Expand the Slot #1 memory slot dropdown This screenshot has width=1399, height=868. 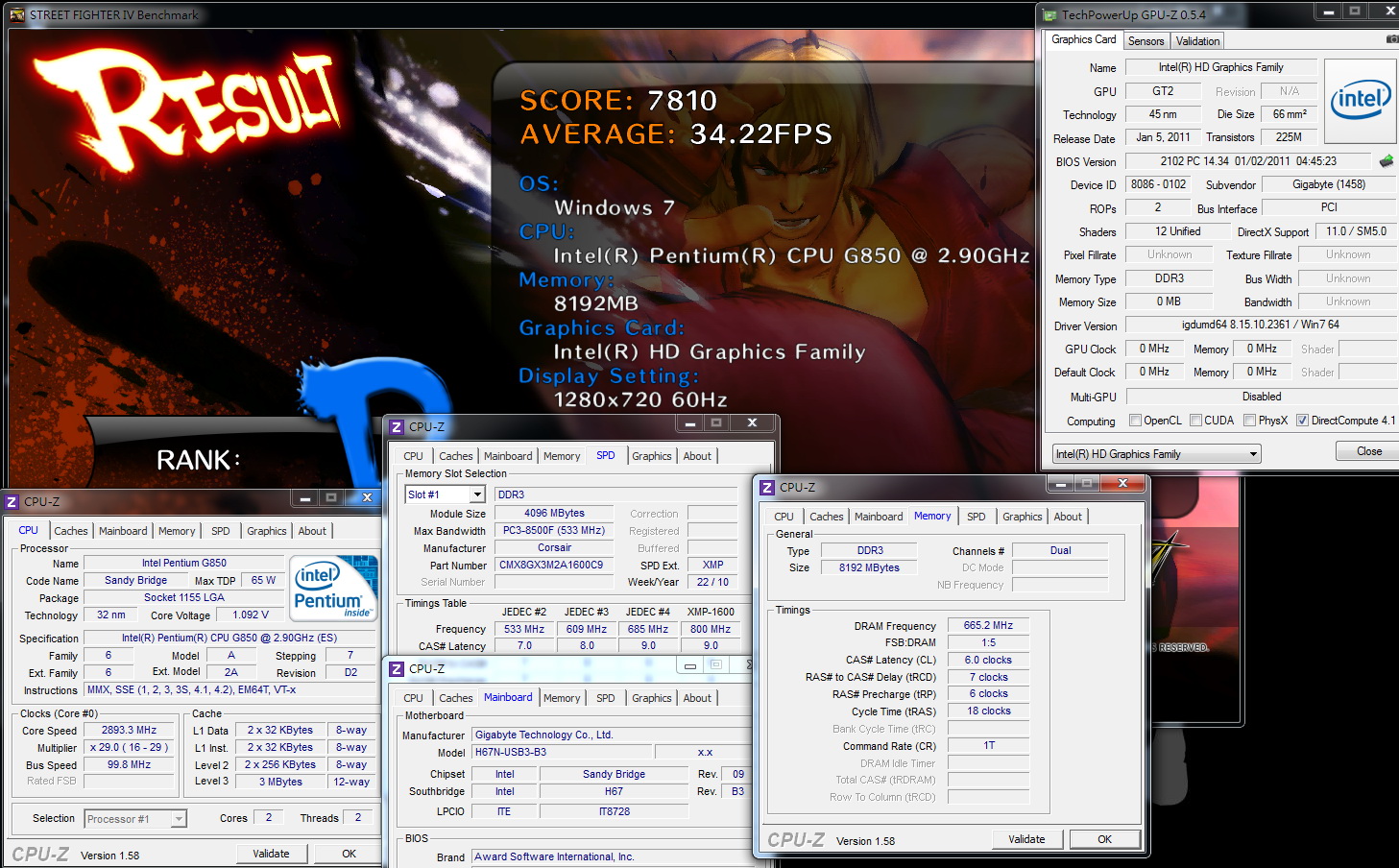point(445,494)
